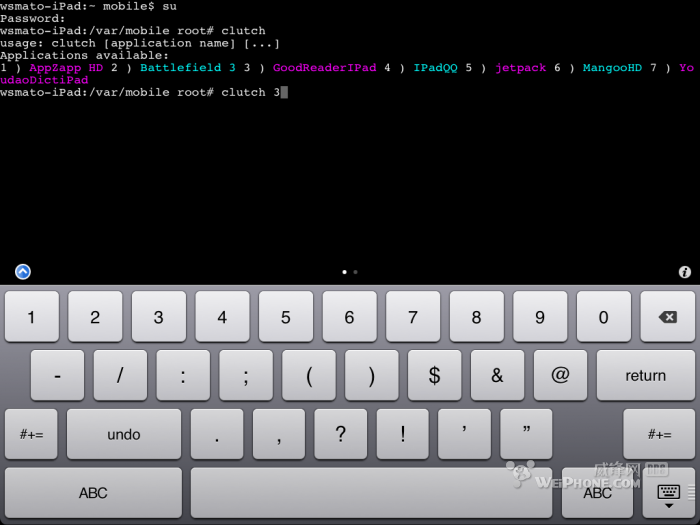Switch to symbols with left #+= key

point(31,434)
